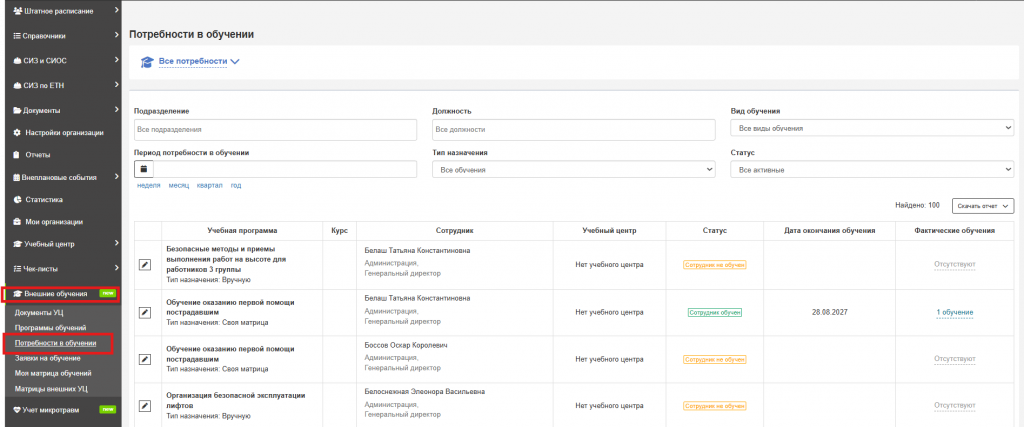
Task: Open the 1 обучение link
Action: coord(955,313)
